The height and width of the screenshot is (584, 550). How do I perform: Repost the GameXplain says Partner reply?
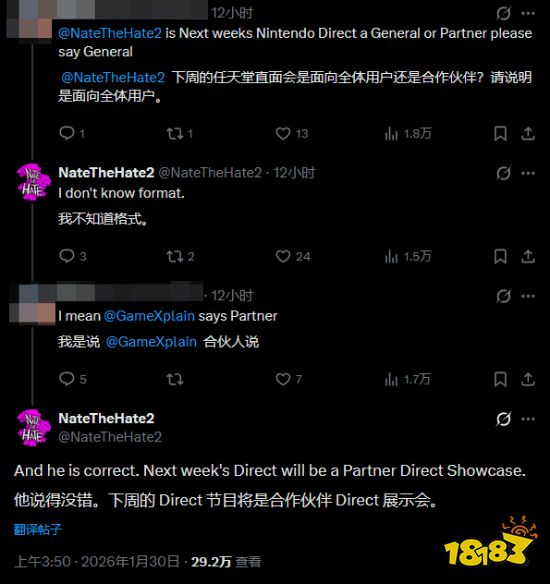click(174, 379)
